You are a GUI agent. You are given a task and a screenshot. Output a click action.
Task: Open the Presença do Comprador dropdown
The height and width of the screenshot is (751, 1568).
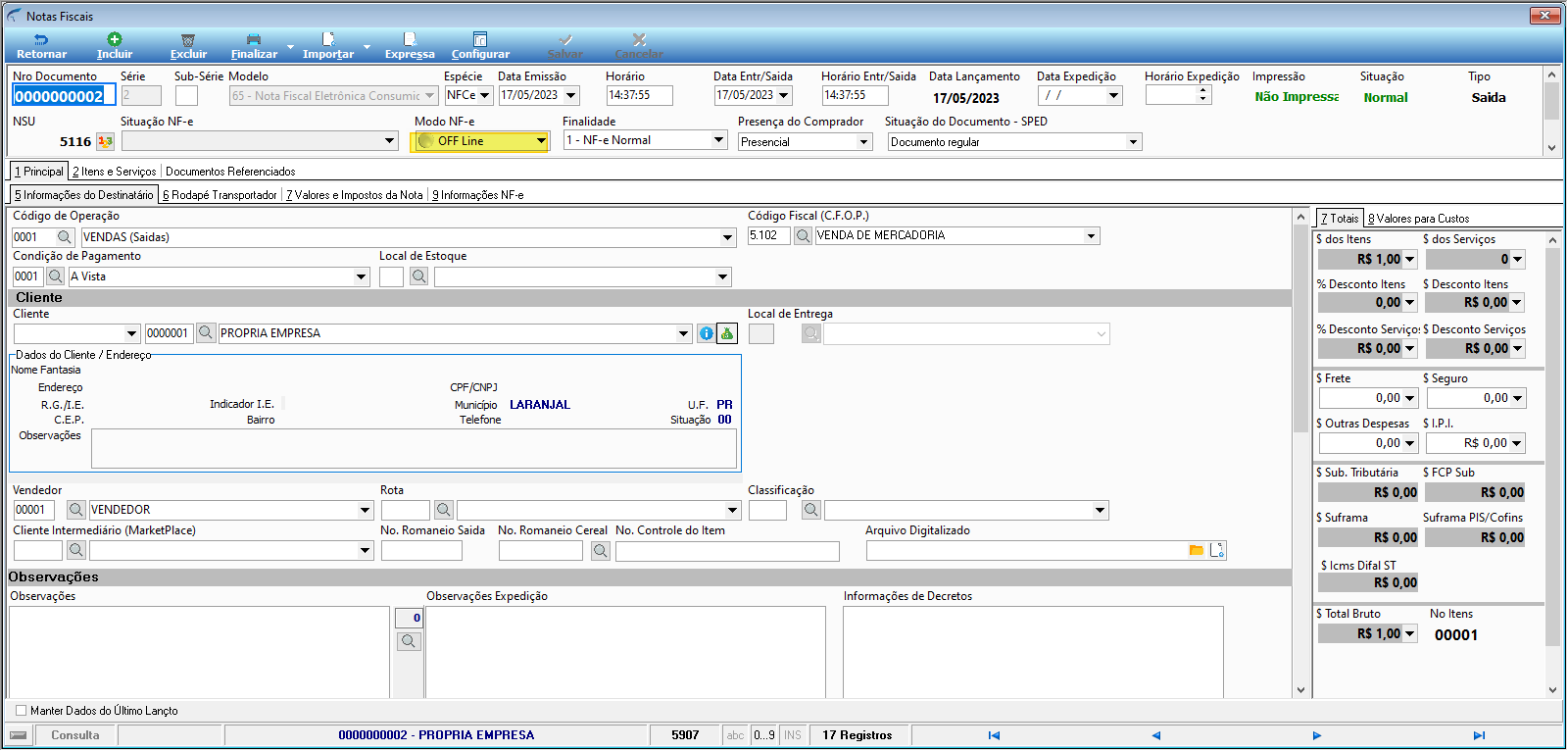(863, 142)
